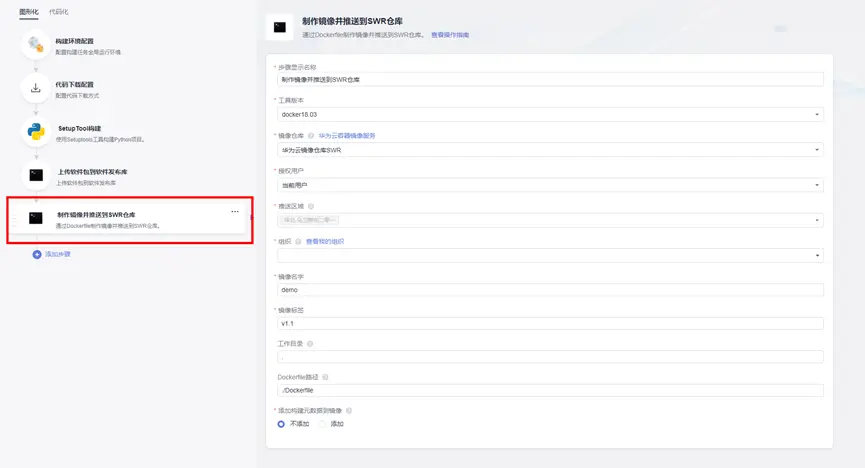Select the 代码下载配置 step title
This screenshot has width=865, height=468.
[x=74, y=85]
